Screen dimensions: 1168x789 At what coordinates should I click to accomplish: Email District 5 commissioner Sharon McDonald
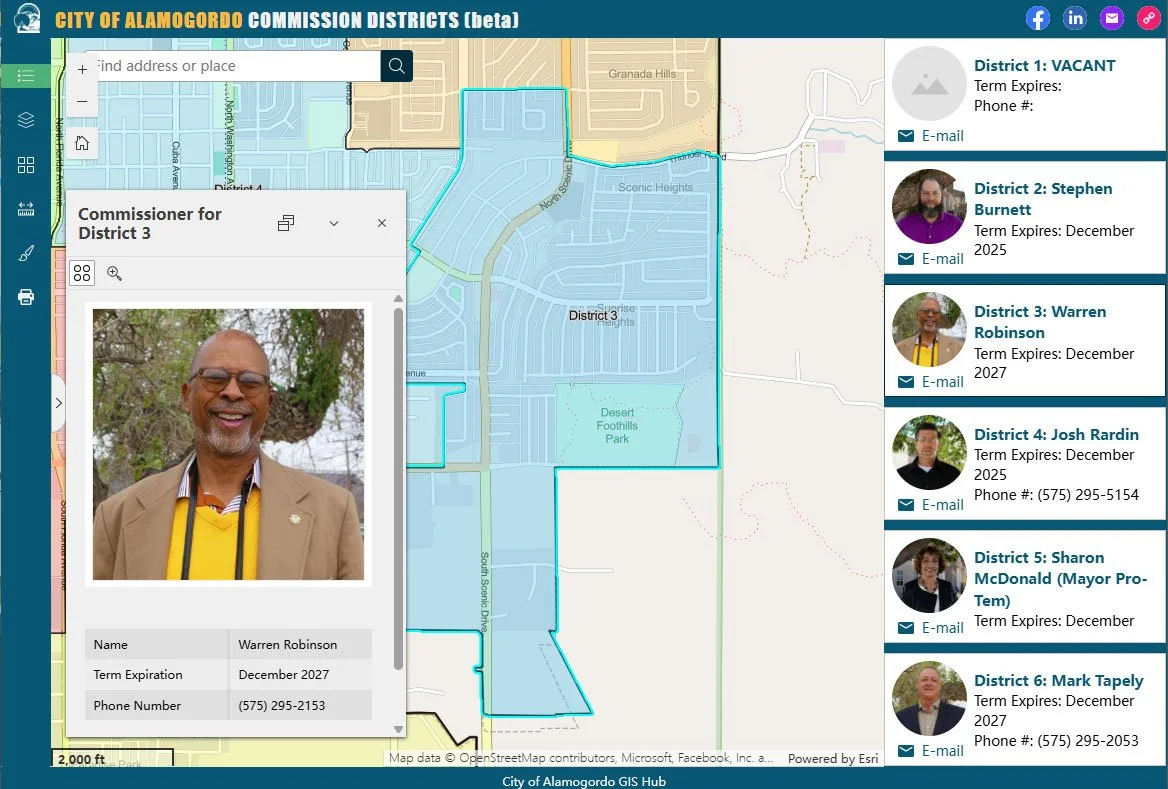pyautogui.click(x=931, y=627)
